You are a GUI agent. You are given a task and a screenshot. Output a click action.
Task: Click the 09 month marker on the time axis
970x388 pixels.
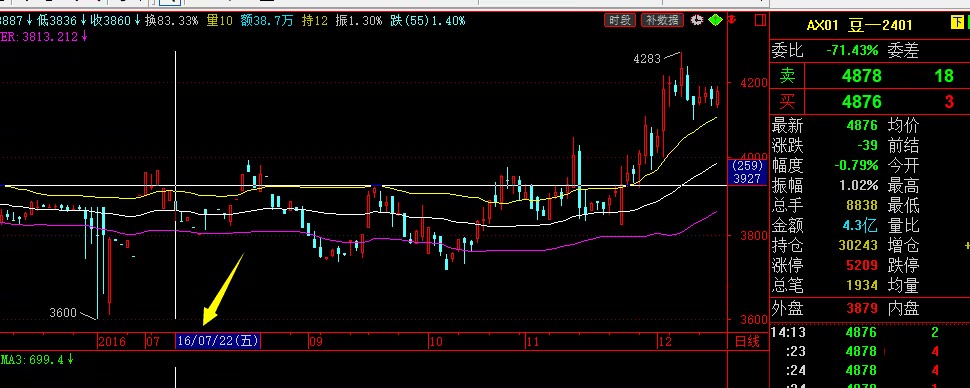[315, 342]
